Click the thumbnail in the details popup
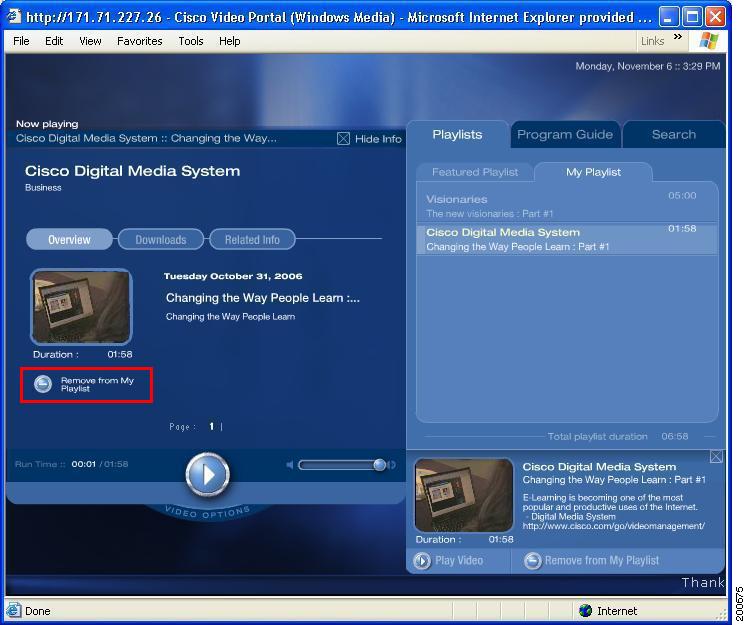This screenshot has height=625, width=745. tap(464, 494)
